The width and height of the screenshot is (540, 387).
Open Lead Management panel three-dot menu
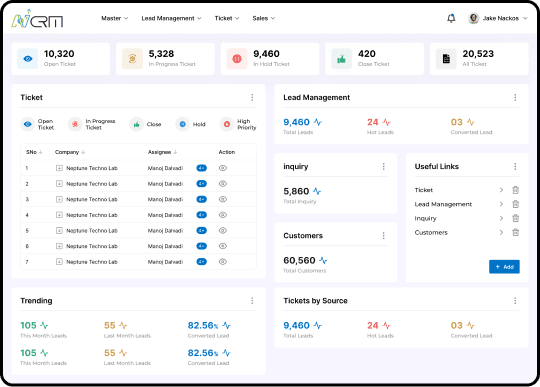(515, 97)
